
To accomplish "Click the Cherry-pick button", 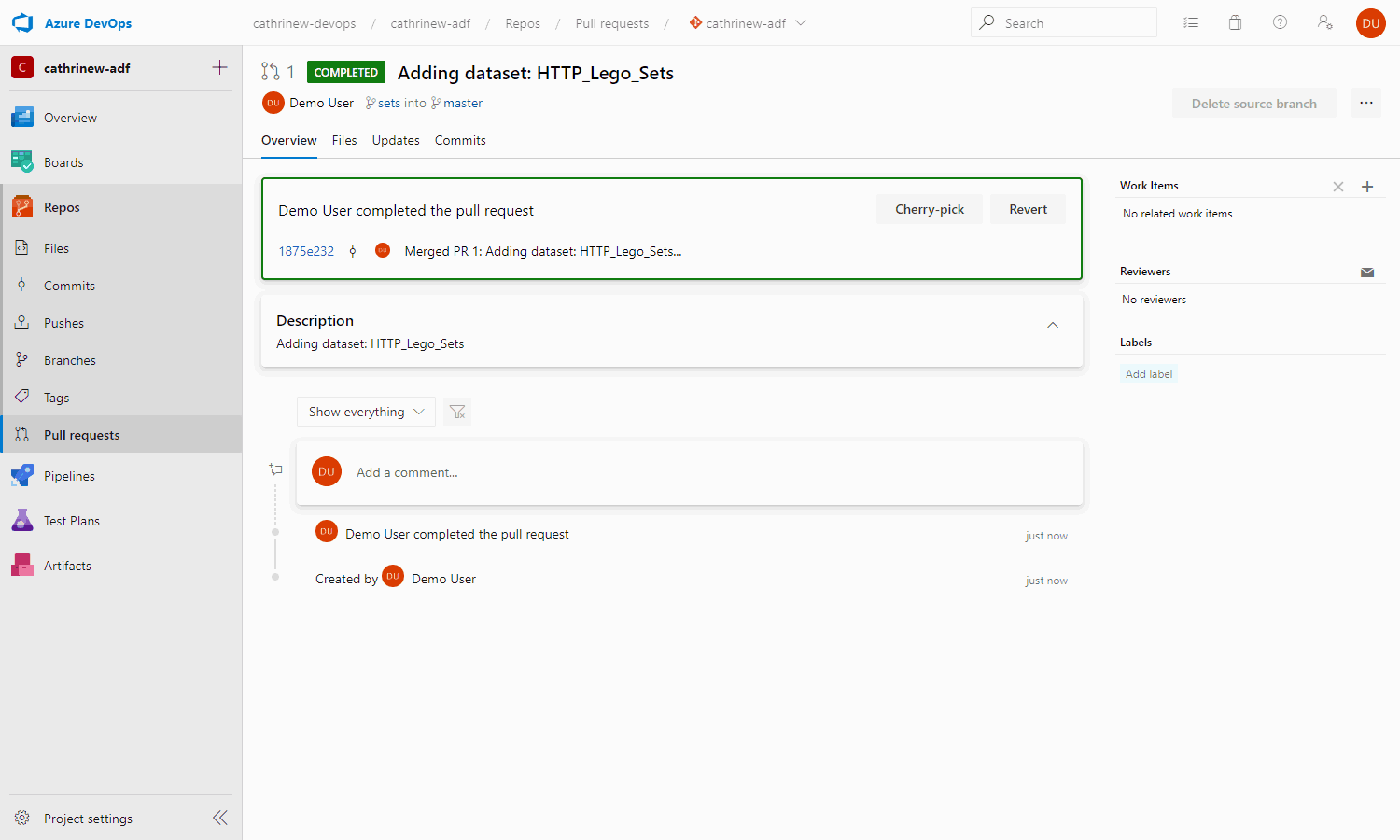I will tap(929, 210).
